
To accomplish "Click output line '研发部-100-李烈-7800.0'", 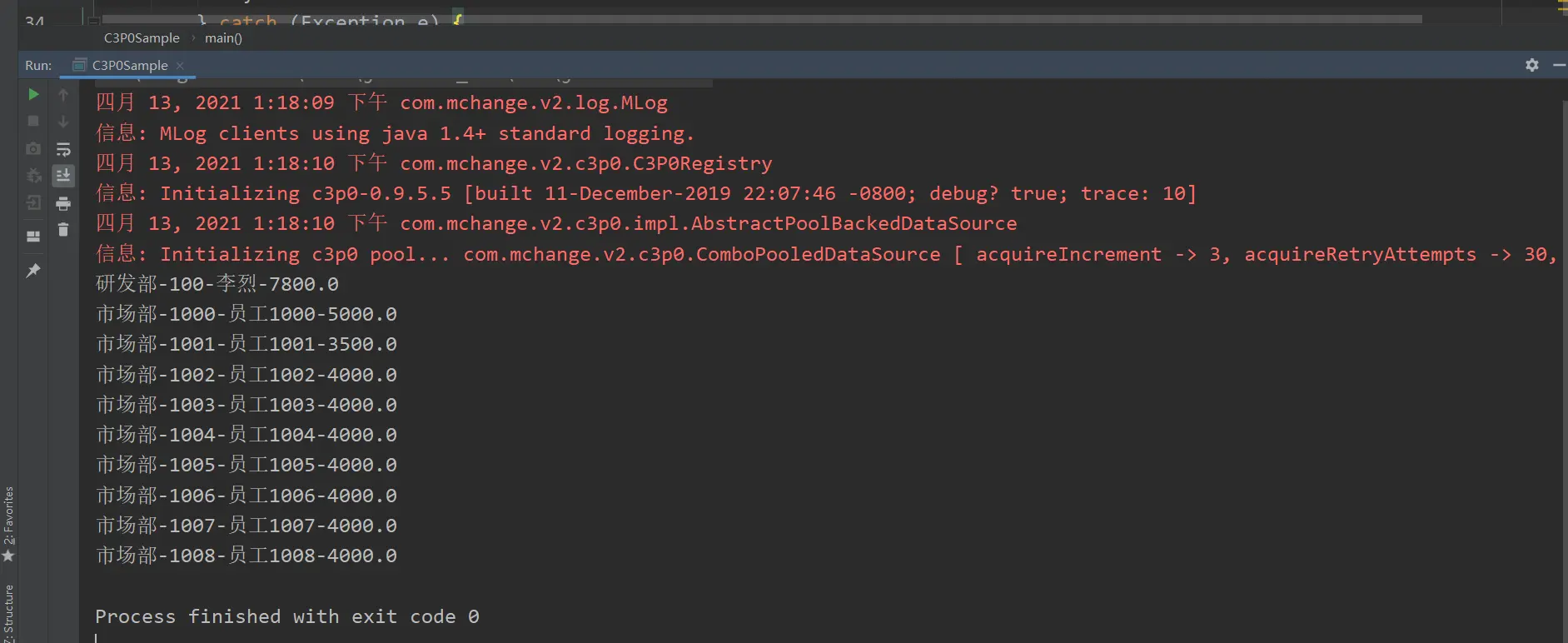I will click(217, 284).
